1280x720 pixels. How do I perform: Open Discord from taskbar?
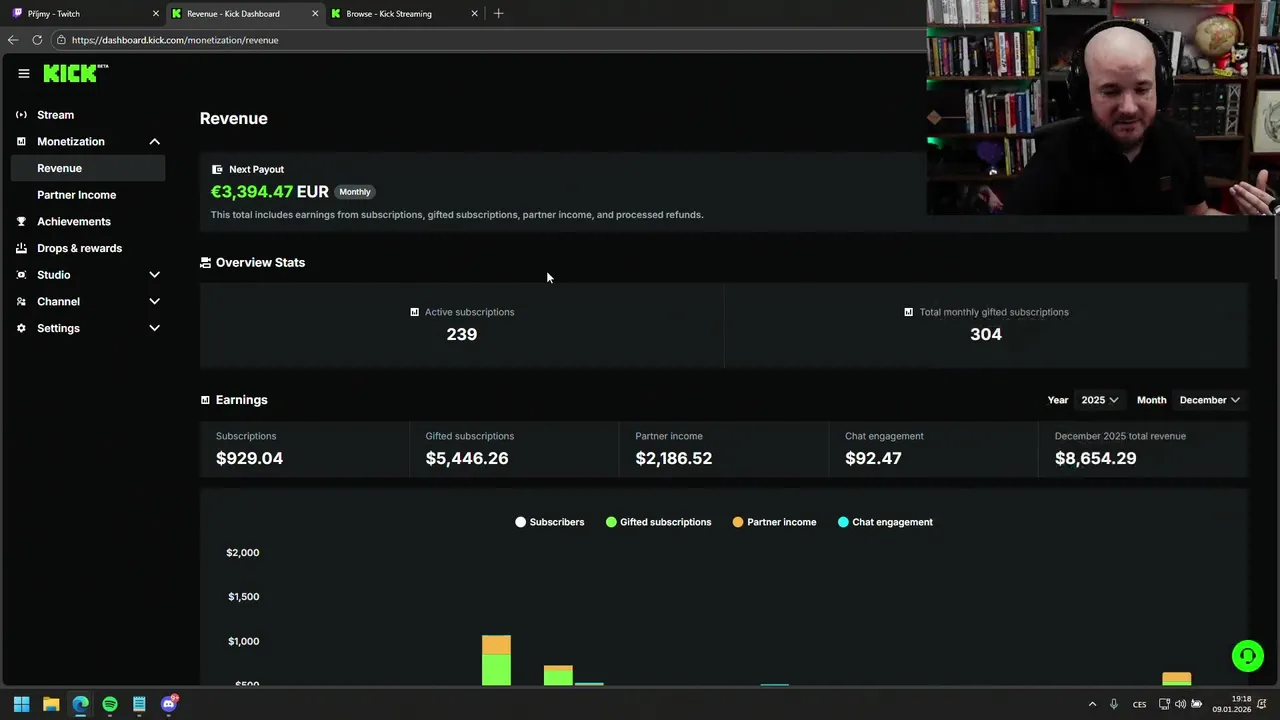tap(169, 704)
